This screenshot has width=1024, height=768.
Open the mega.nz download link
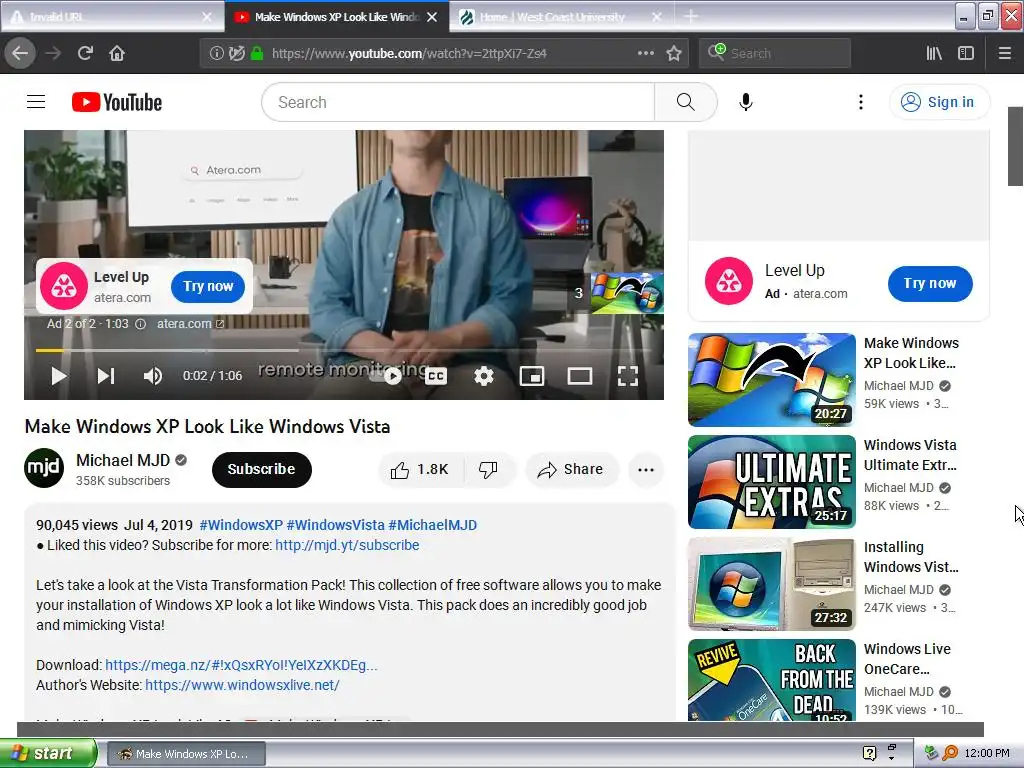pos(241,665)
